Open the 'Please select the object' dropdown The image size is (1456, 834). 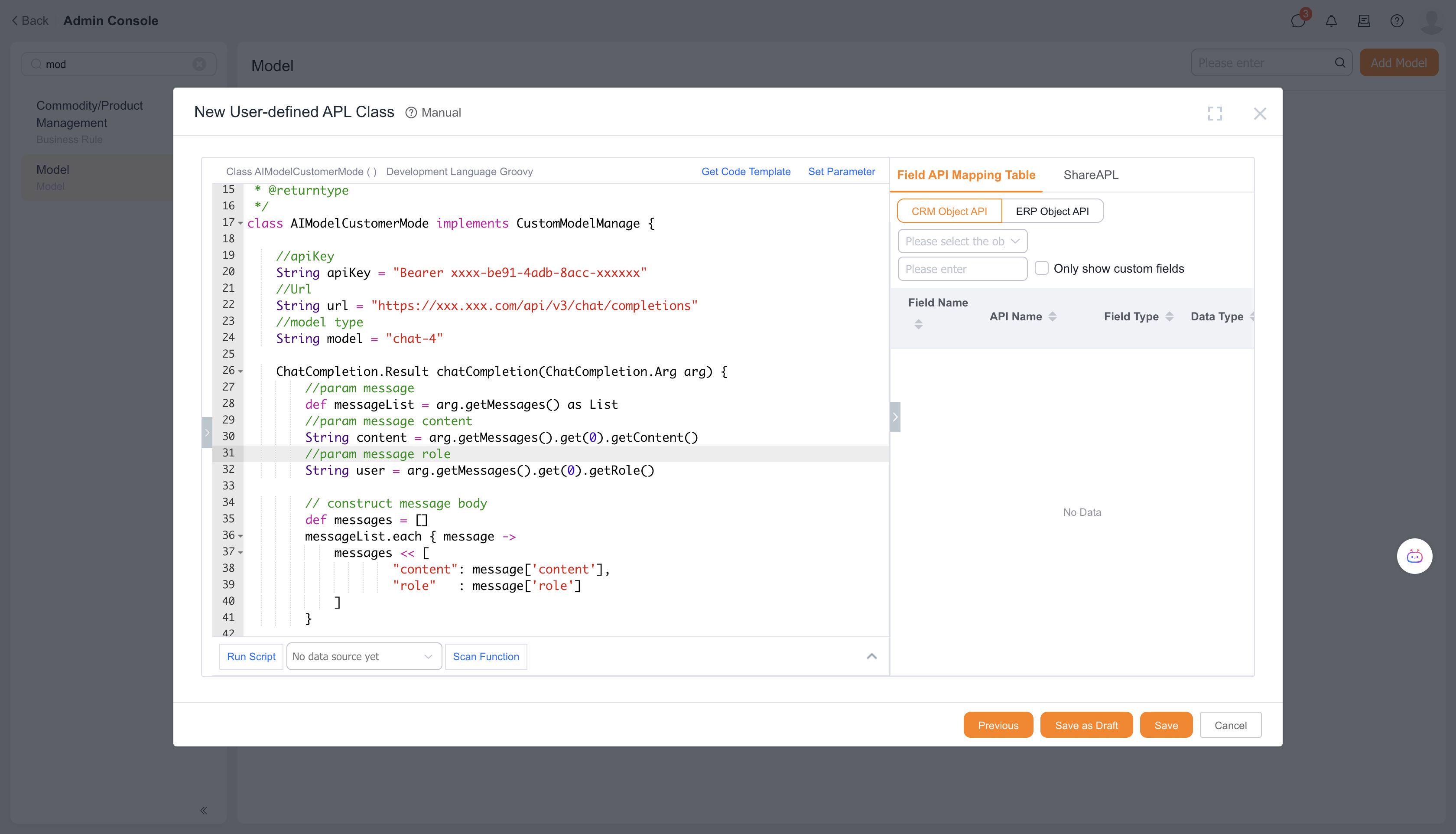click(962, 241)
